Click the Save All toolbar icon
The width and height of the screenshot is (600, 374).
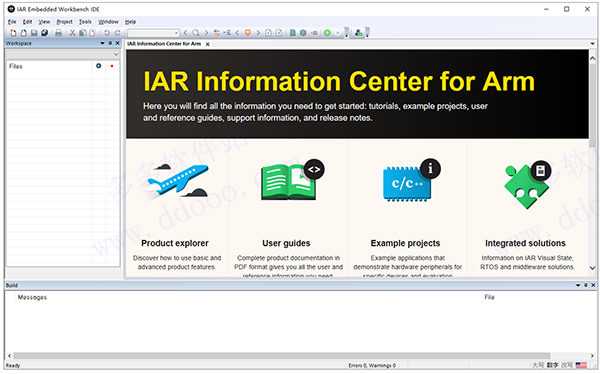[44, 33]
